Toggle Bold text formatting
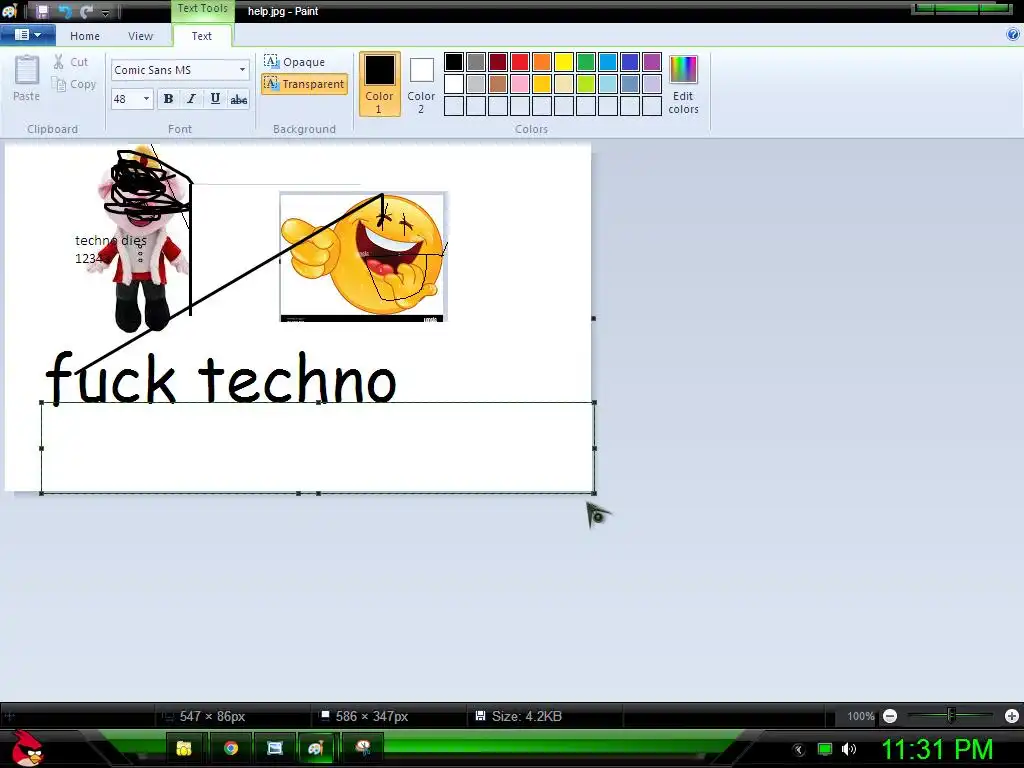 pyautogui.click(x=168, y=99)
